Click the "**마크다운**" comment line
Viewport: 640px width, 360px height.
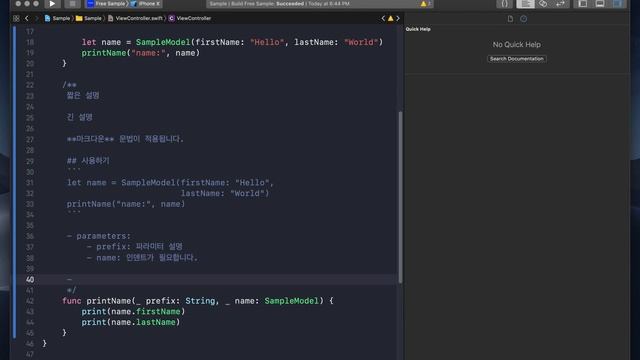tap(125, 139)
